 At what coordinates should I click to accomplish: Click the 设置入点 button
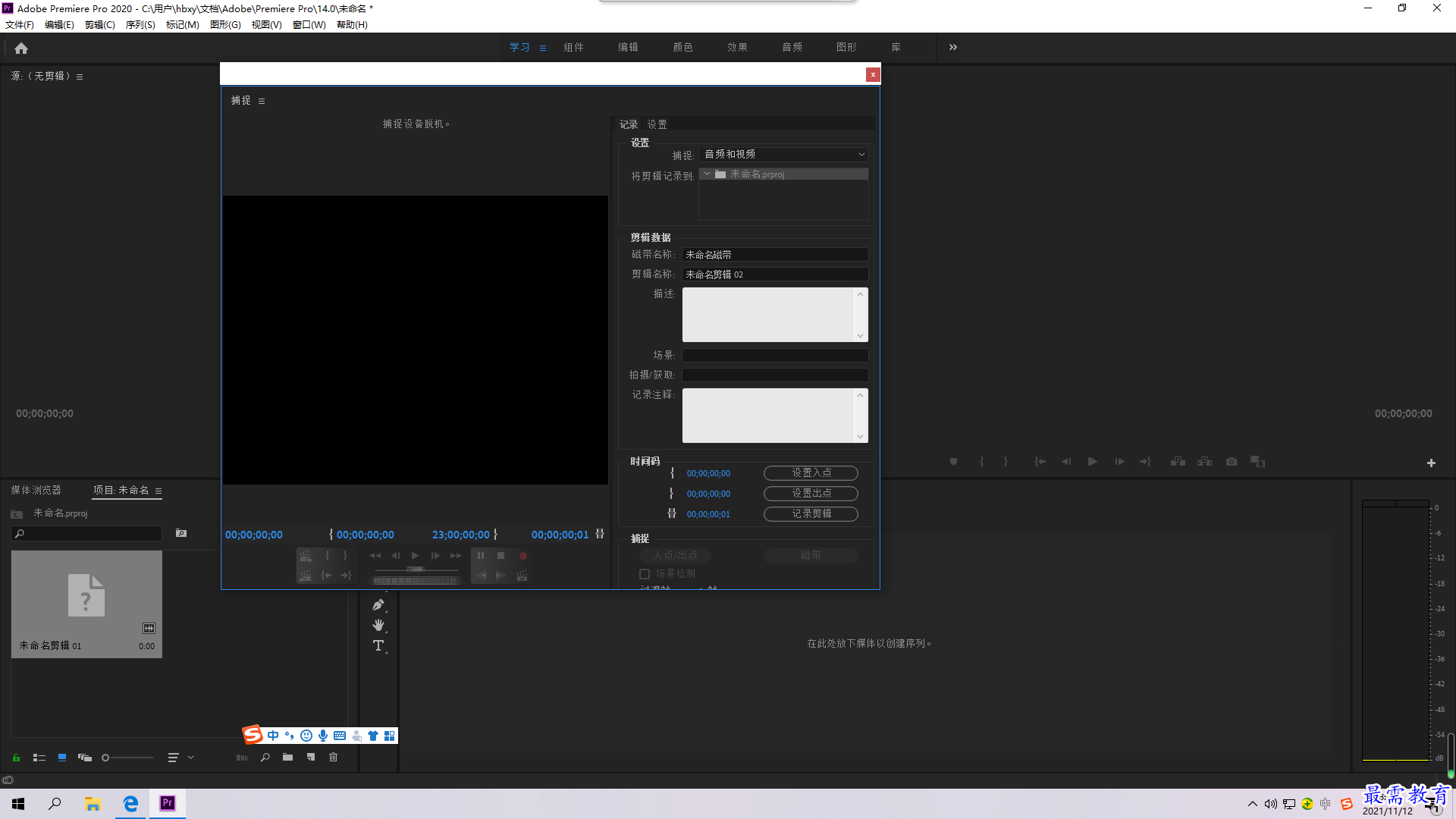pyautogui.click(x=811, y=473)
